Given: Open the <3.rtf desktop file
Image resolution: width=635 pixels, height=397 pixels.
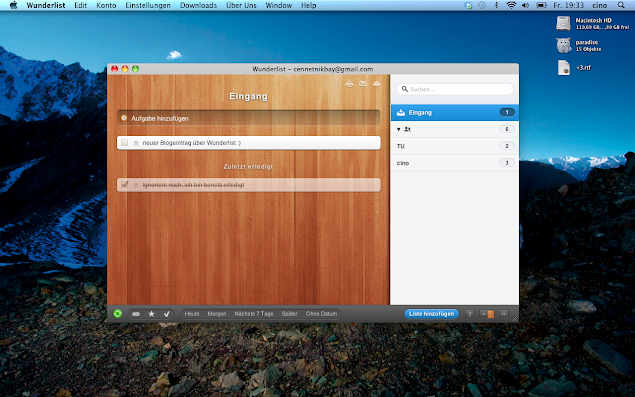Looking at the screenshot, I should (x=564, y=68).
